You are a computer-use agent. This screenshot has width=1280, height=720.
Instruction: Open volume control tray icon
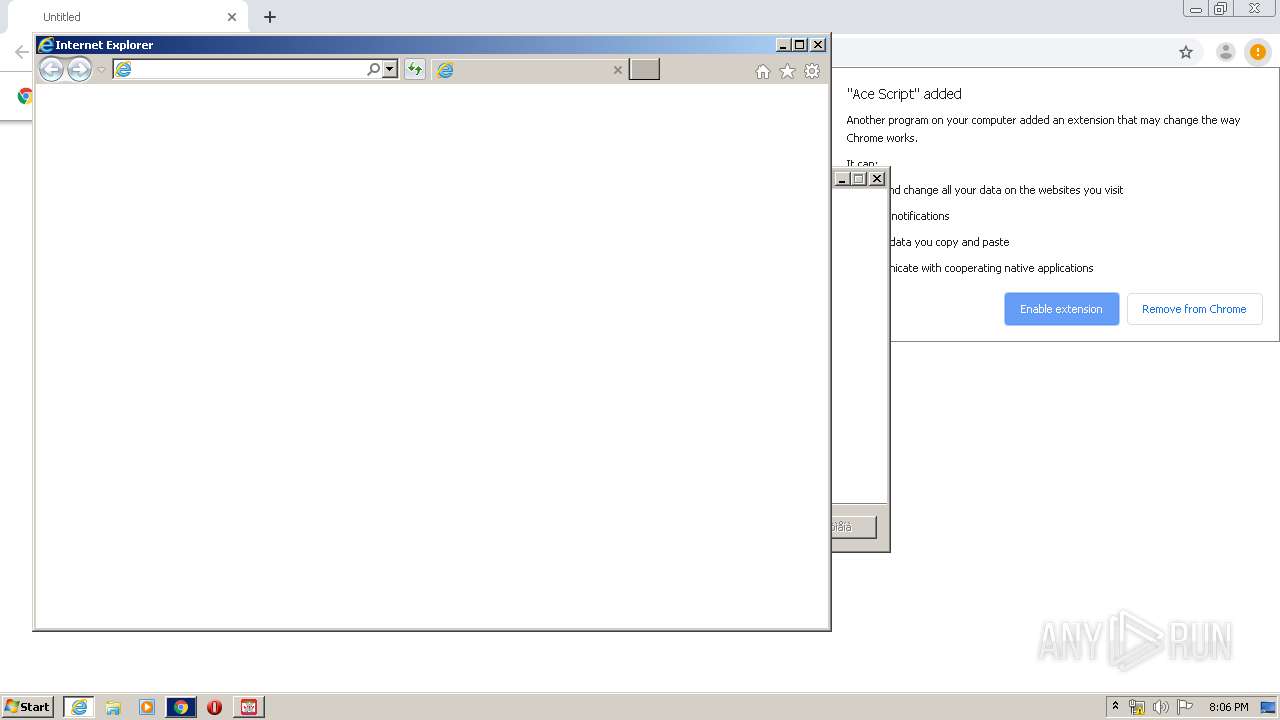coord(1160,707)
